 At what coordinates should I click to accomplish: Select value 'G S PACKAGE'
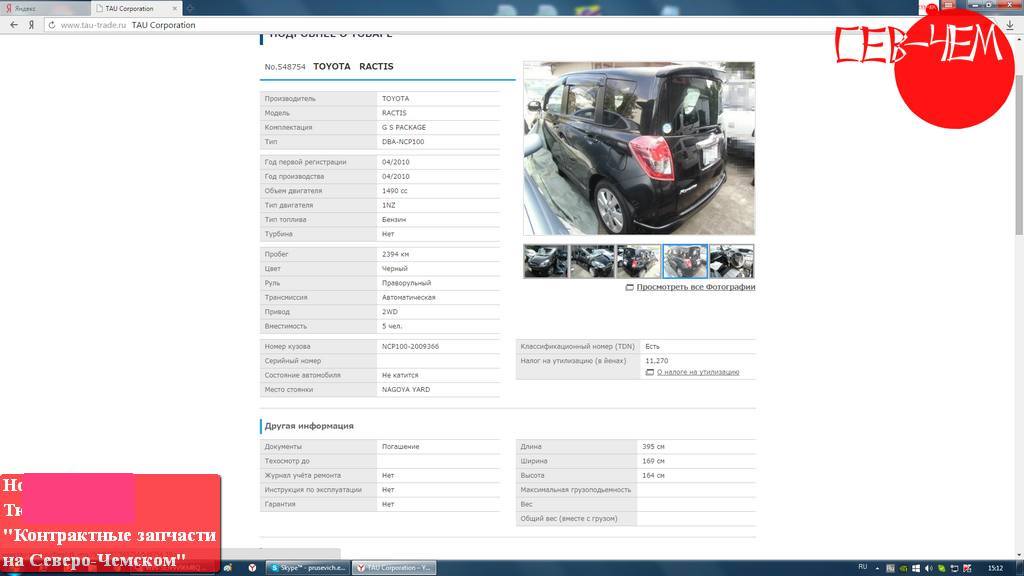[404, 127]
